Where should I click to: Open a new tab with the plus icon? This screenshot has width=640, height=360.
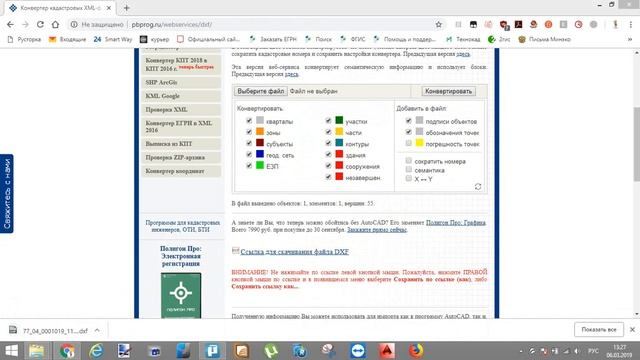coord(127,8)
